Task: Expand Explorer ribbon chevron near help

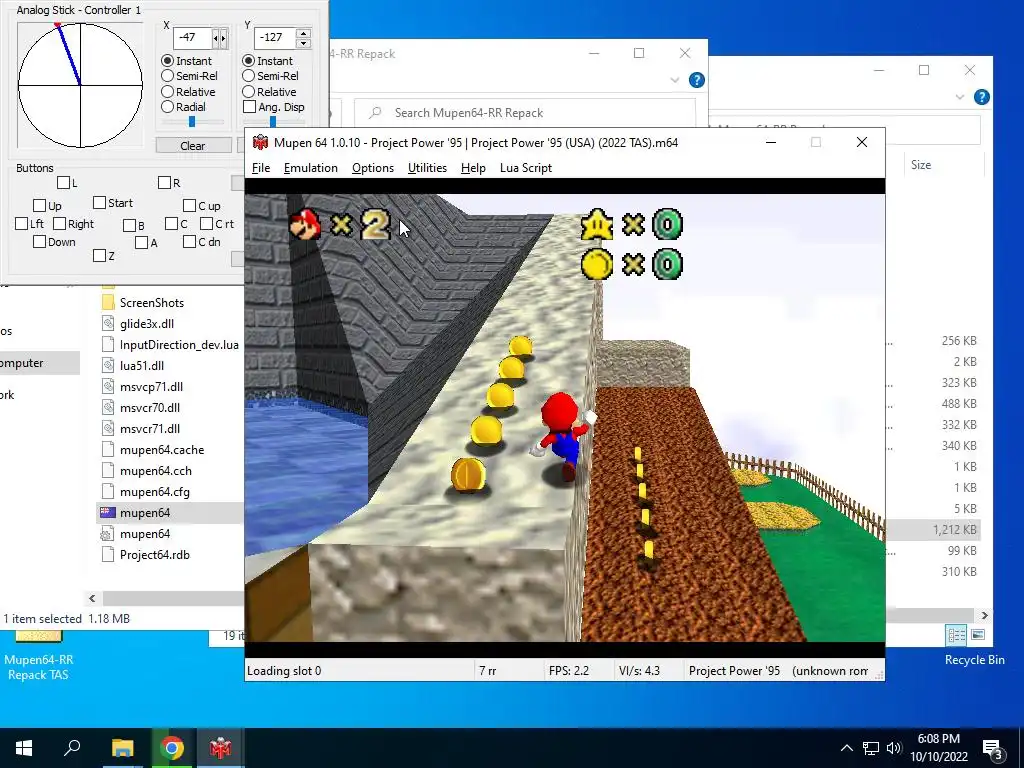Action: pos(675,80)
